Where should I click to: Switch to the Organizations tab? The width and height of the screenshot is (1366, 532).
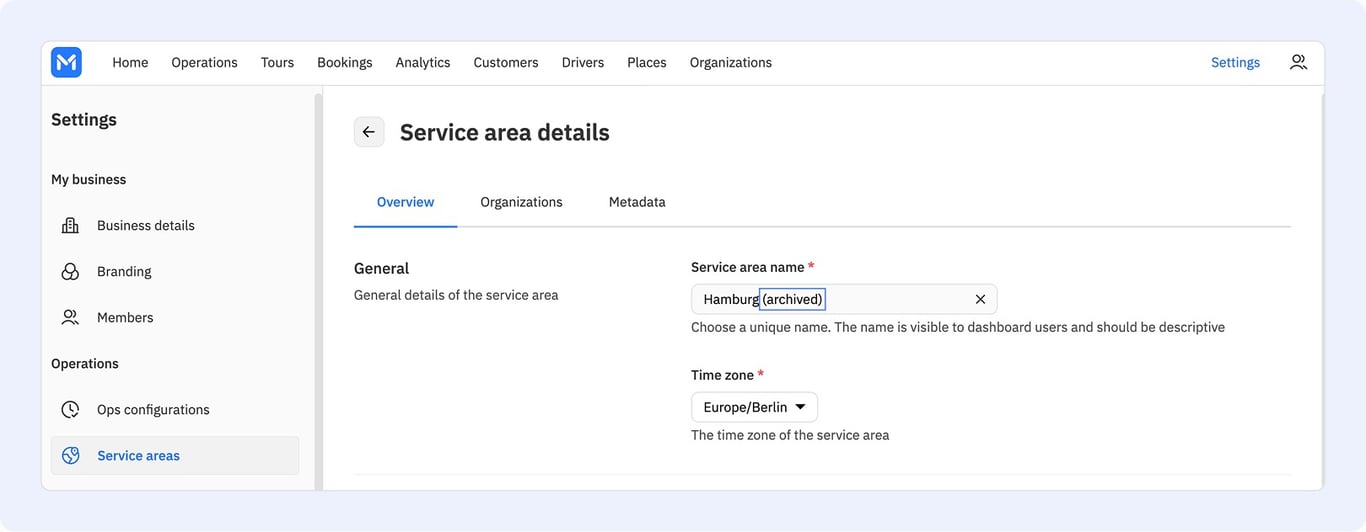[x=521, y=202]
